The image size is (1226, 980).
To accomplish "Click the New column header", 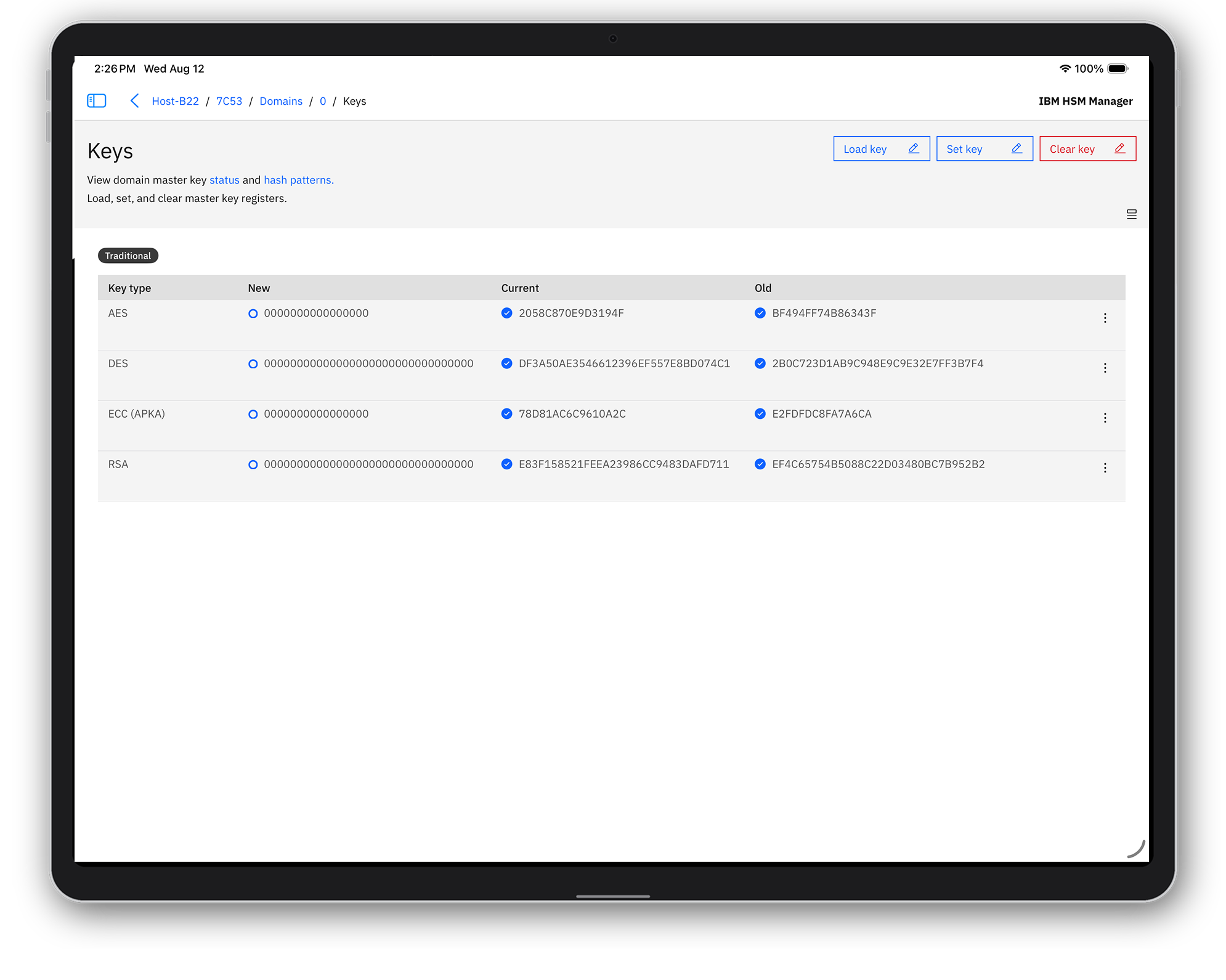I will 259,288.
